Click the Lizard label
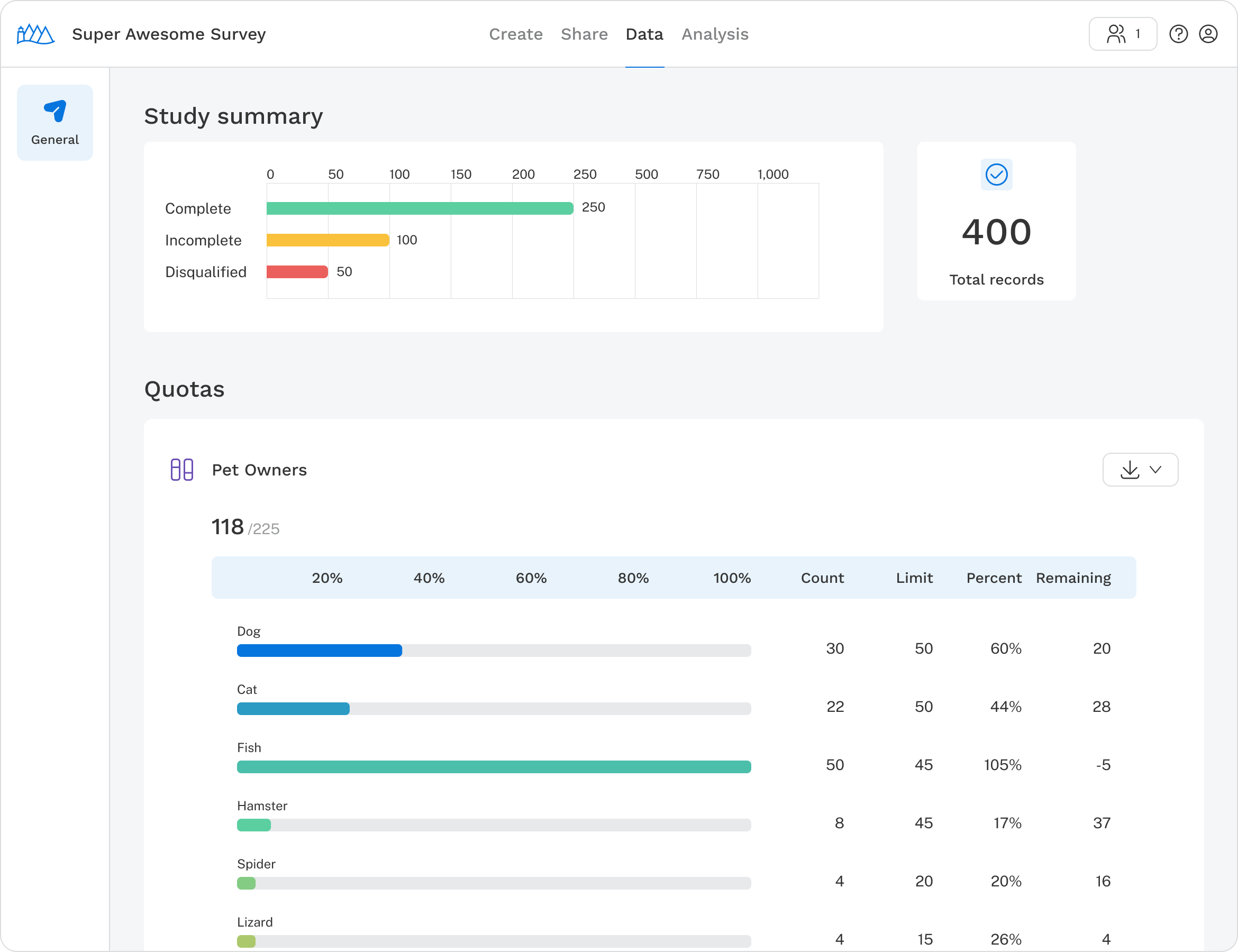The height and width of the screenshot is (952, 1238). pos(254,922)
